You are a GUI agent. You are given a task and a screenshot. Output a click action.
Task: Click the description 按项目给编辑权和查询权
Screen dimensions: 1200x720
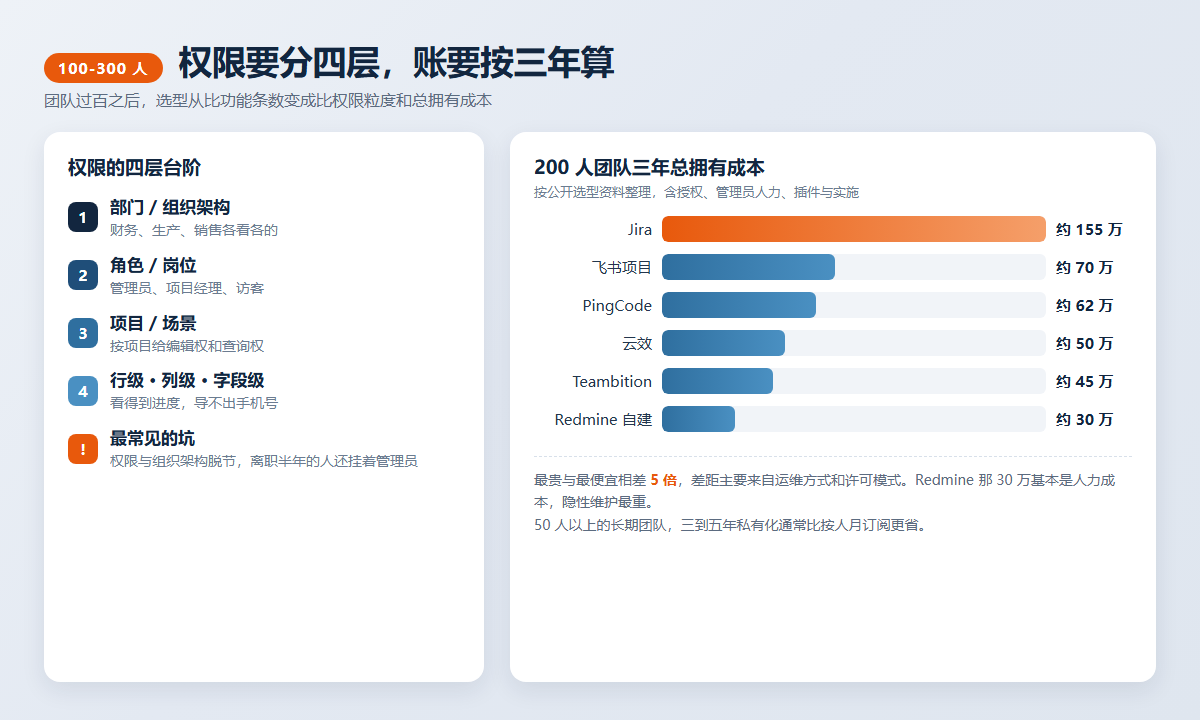187,346
